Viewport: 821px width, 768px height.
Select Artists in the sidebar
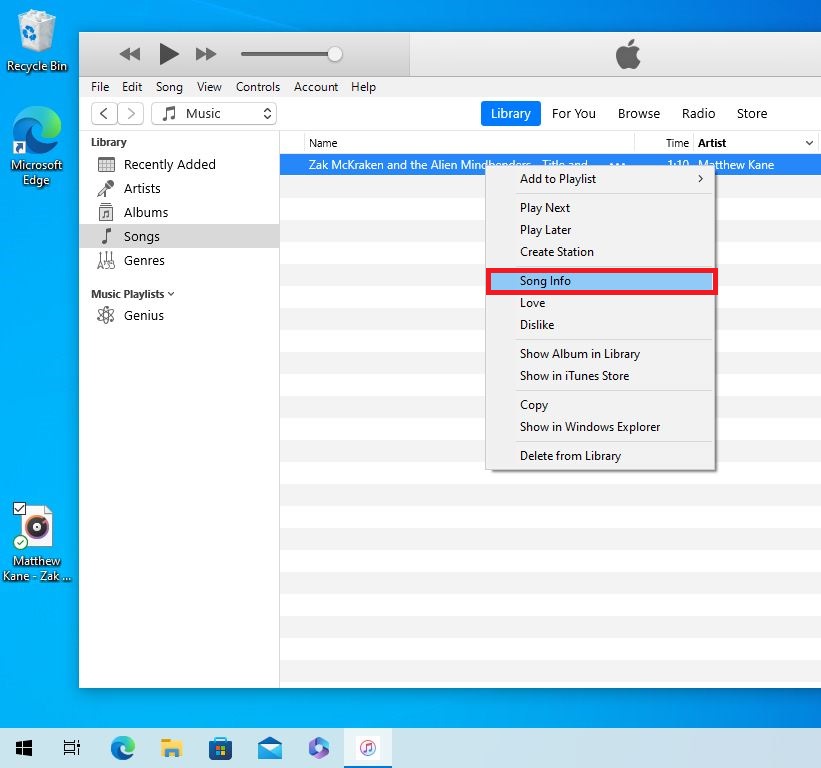click(x=179, y=188)
